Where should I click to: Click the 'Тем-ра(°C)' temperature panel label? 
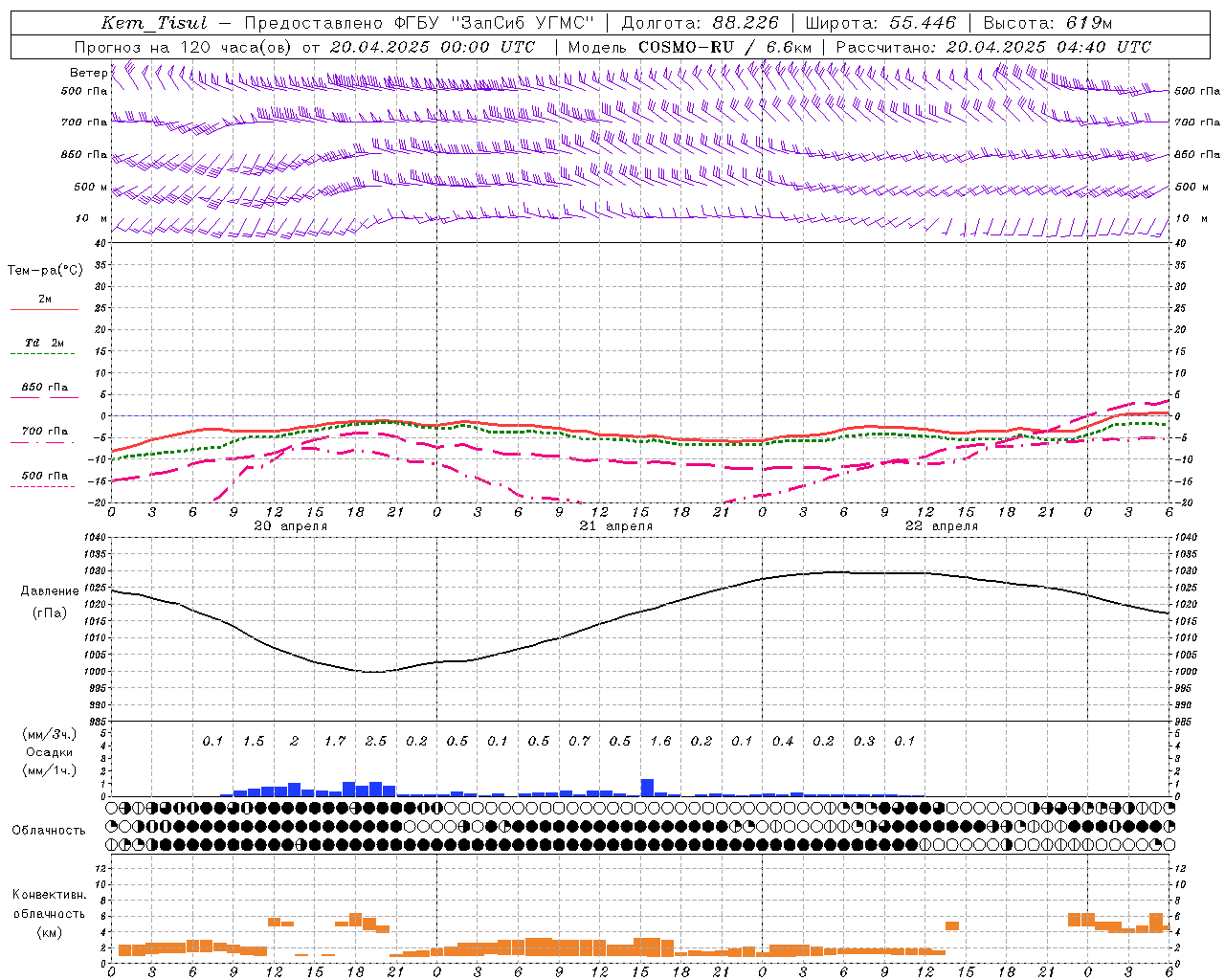(45, 271)
